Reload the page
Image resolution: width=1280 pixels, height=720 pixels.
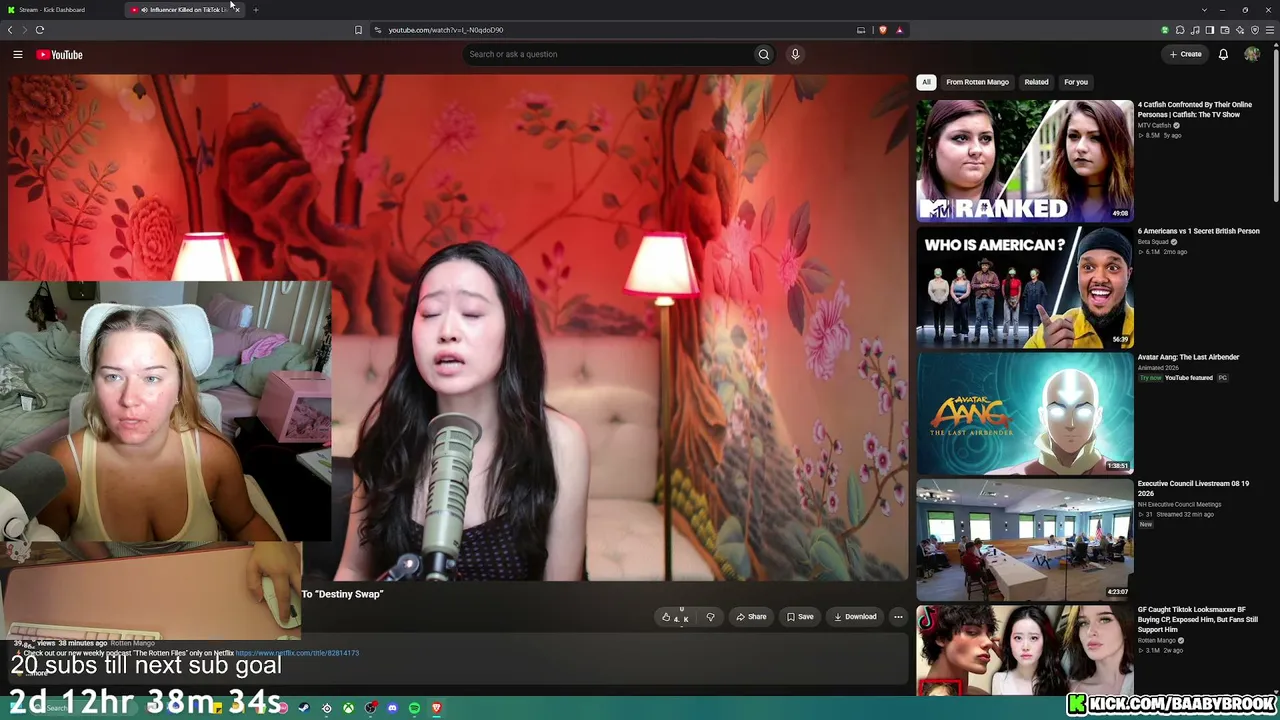(40, 30)
